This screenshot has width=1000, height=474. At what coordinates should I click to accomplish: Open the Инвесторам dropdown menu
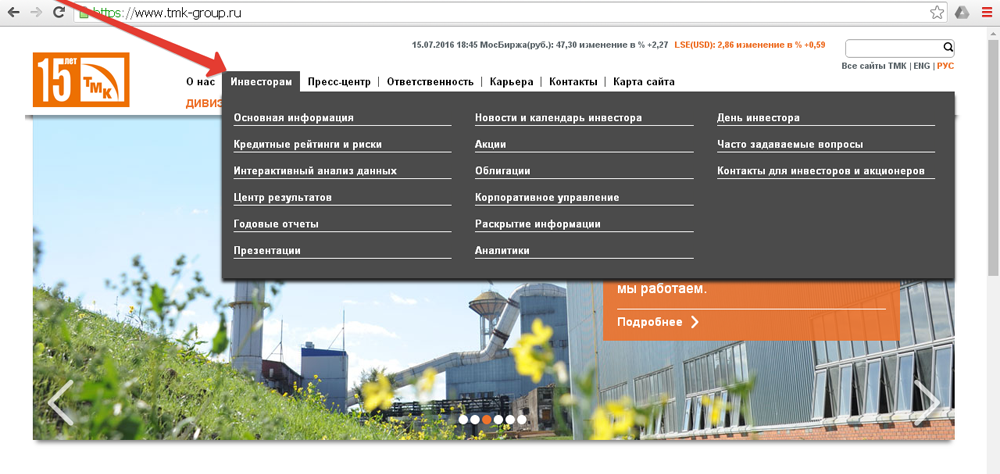point(261,82)
